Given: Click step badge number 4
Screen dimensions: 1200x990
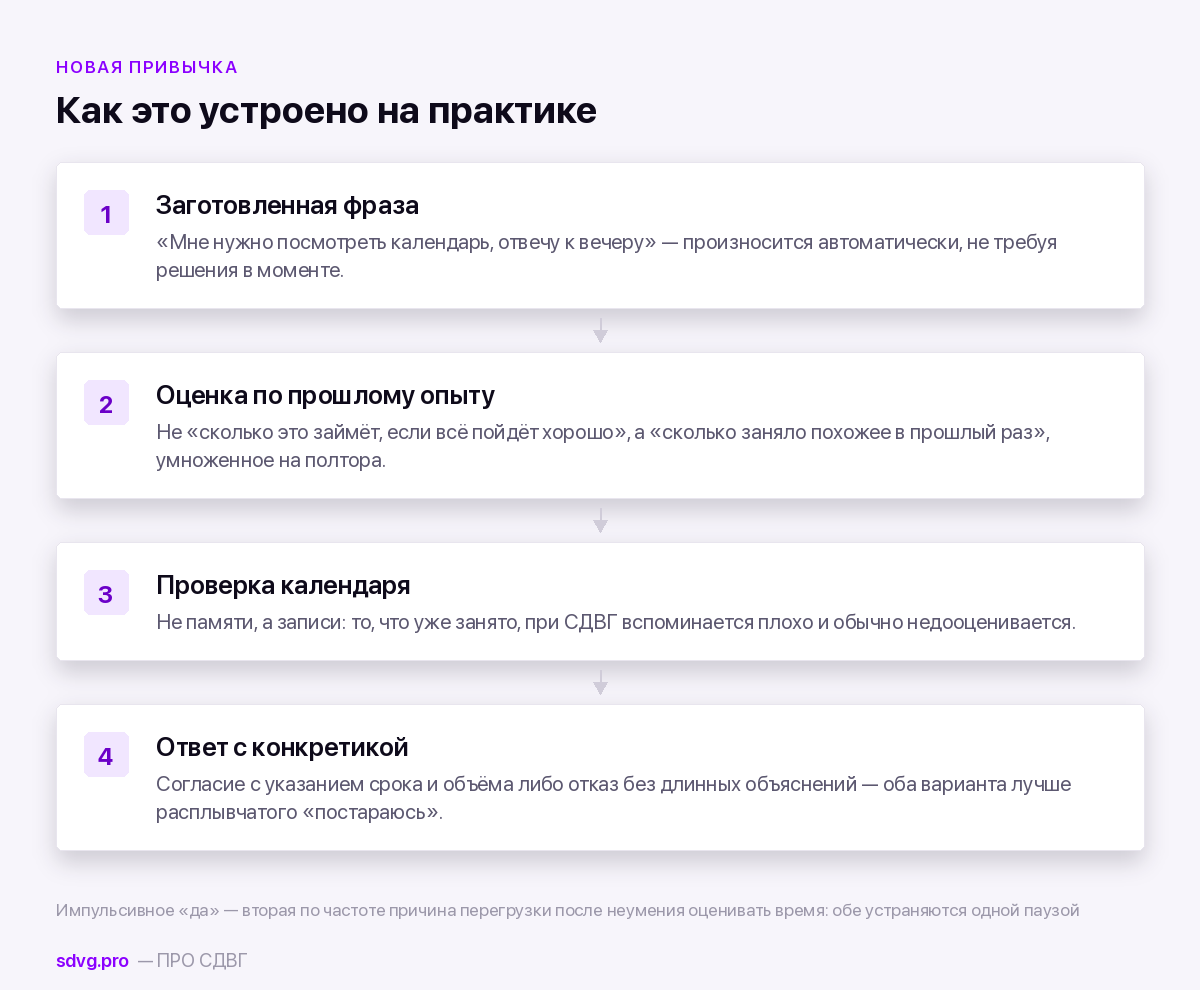Looking at the screenshot, I should pyautogui.click(x=106, y=755).
